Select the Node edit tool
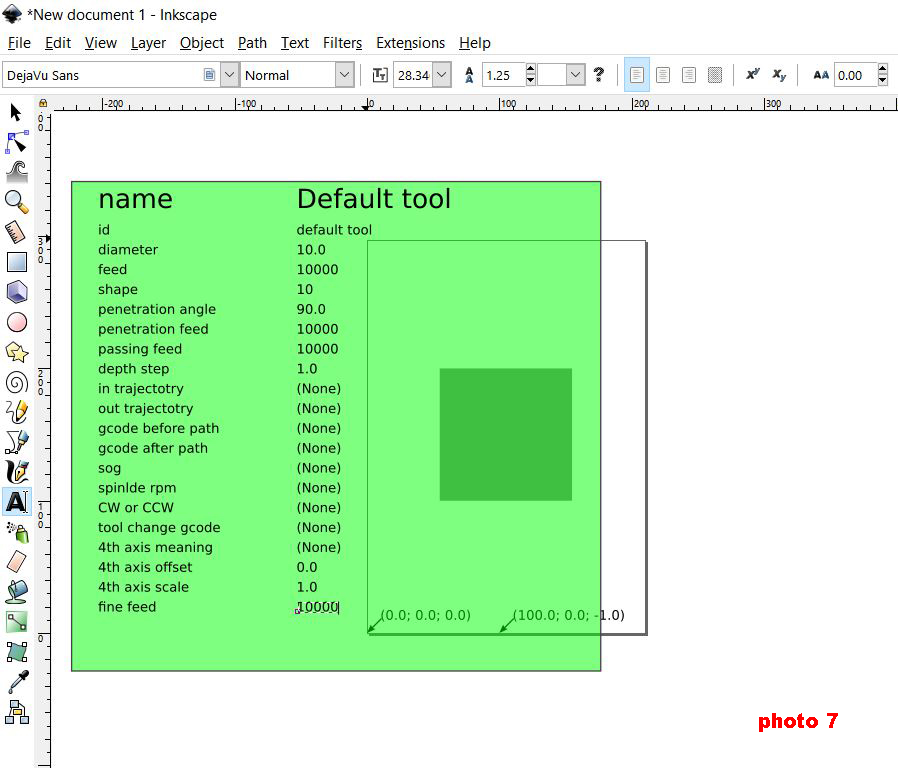Image resolution: width=898 pixels, height=768 pixels. [16, 142]
